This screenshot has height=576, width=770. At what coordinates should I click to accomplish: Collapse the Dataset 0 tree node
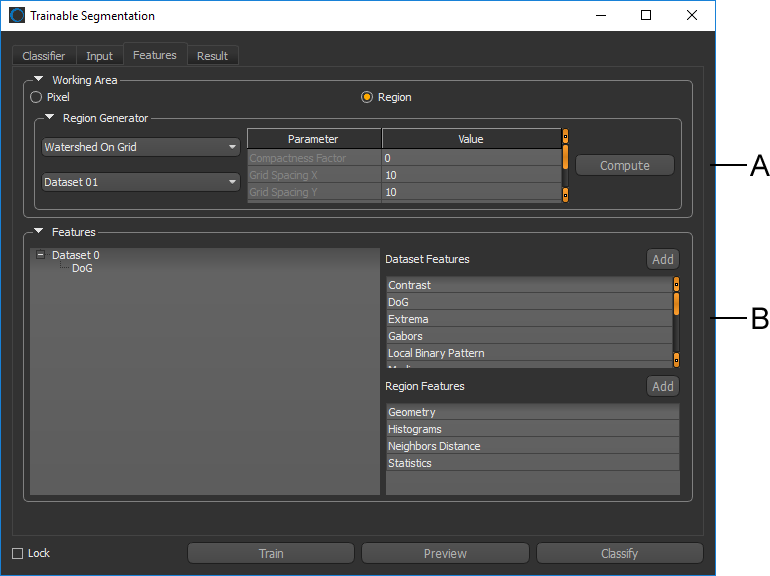40,255
